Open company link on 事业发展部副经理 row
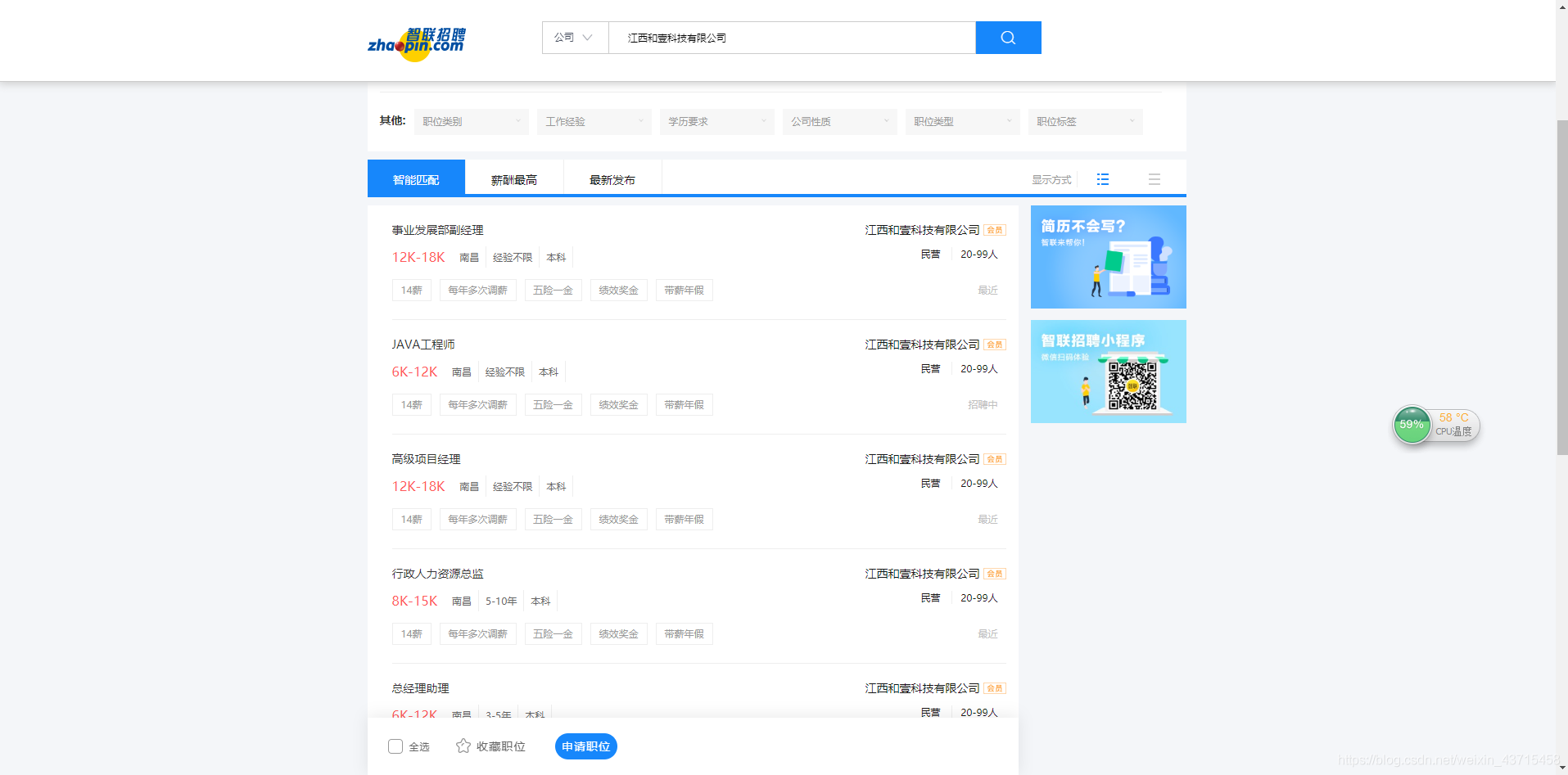Screen dimensions: 1568x775 coord(922,230)
